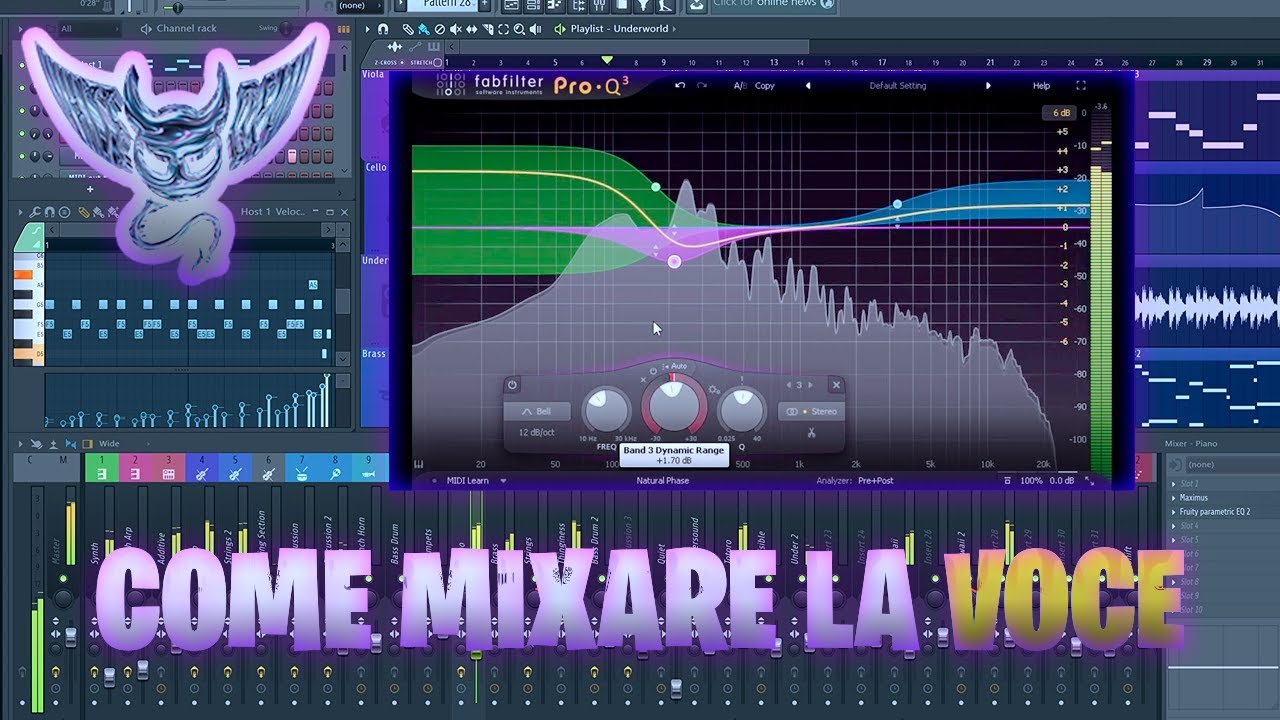Click the 100% gain scale value

click(x=1031, y=481)
